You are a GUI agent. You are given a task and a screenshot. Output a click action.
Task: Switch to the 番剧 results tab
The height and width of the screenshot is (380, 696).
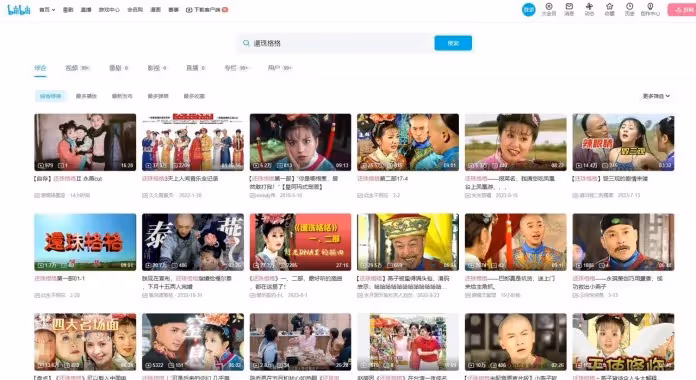(119, 68)
